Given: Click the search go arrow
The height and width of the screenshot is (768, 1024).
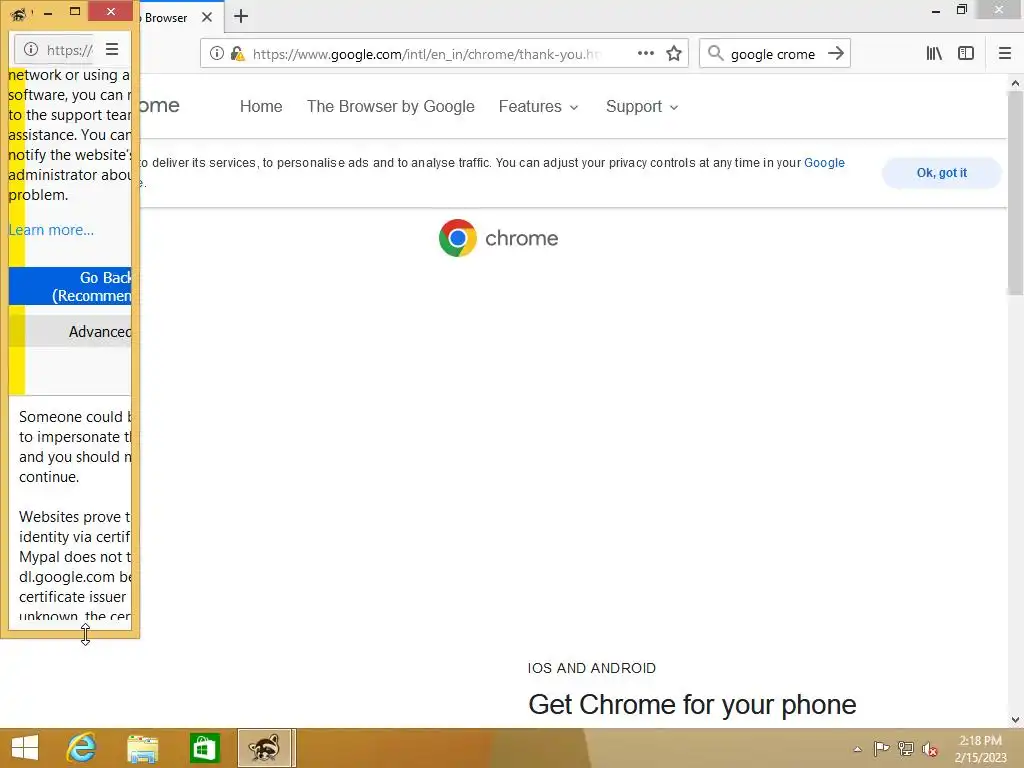Looking at the screenshot, I should pyautogui.click(x=836, y=53).
